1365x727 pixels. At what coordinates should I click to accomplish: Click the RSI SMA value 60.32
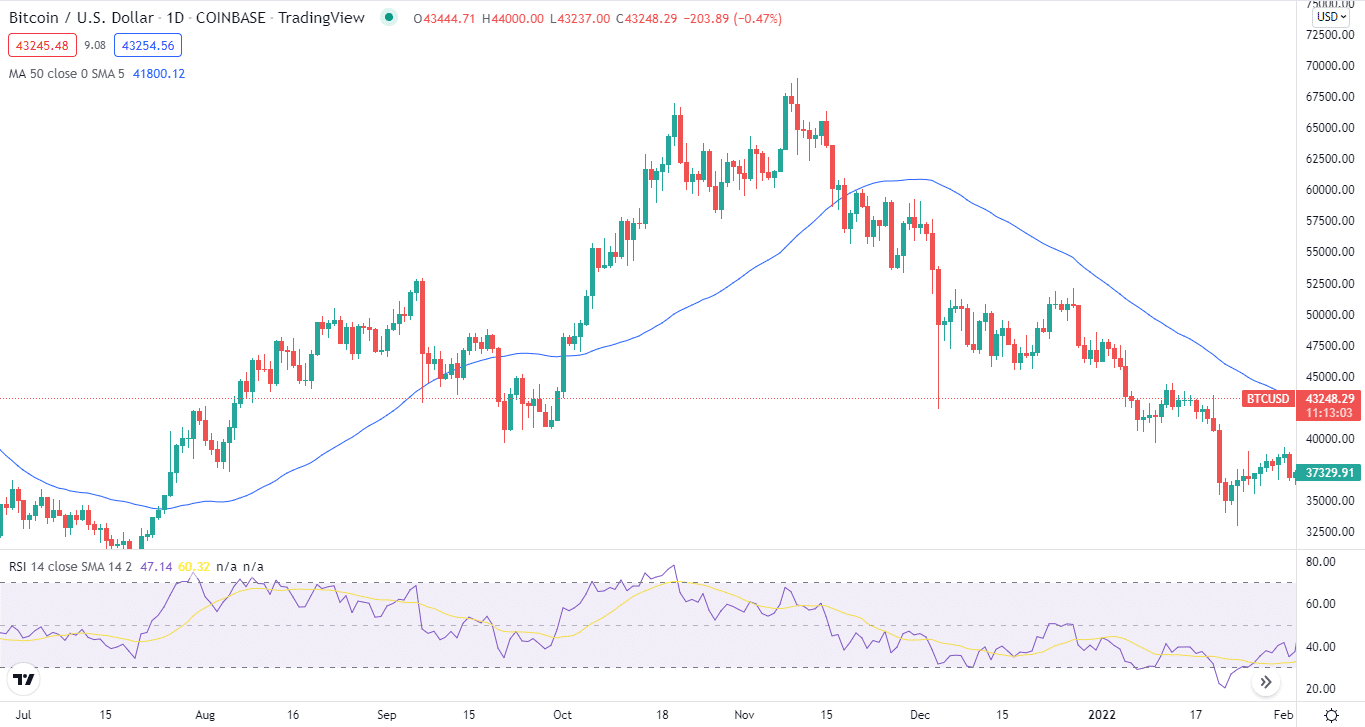click(x=193, y=566)
